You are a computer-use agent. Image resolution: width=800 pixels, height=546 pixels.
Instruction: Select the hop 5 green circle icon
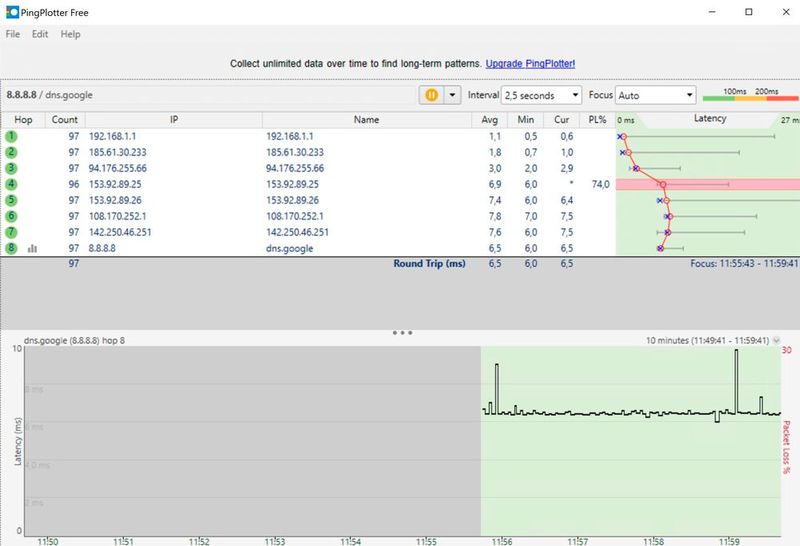(x=11, y=200)
